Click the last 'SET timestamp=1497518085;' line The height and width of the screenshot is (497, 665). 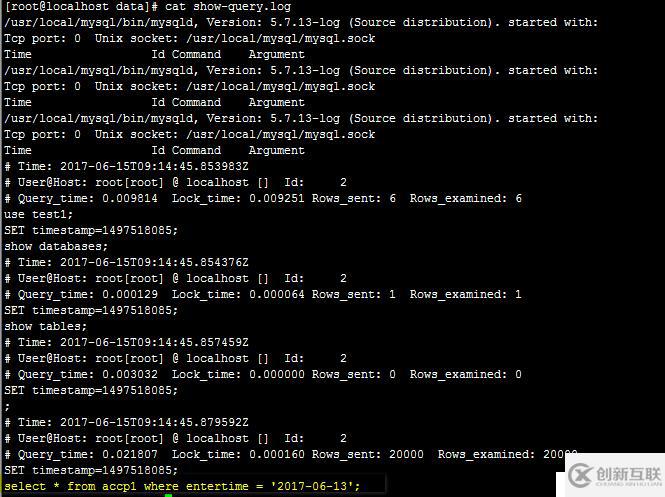(x=91, y=470)
